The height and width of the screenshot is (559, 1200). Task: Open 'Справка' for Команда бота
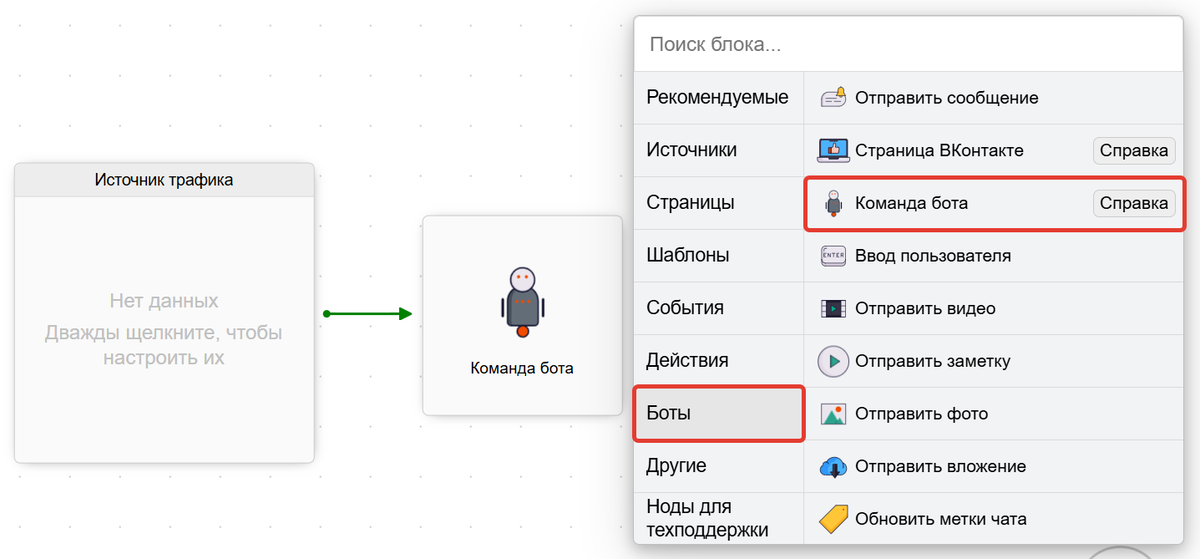(x=1134, y=203)
